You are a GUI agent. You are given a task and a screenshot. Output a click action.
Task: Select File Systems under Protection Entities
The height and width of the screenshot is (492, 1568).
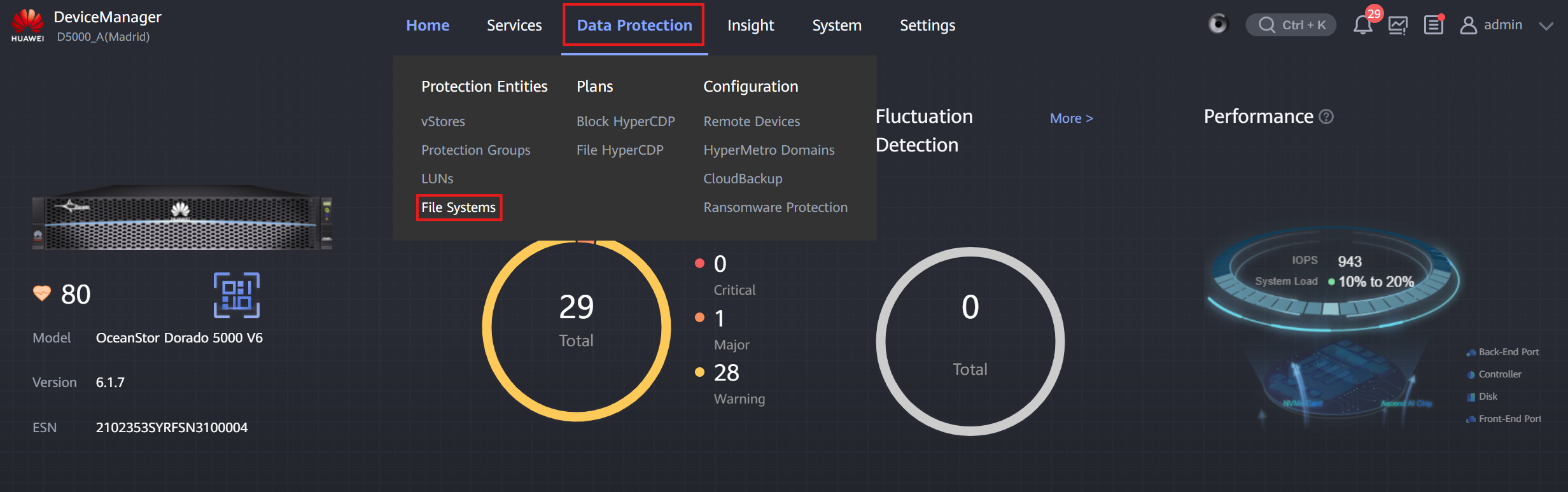459,207
